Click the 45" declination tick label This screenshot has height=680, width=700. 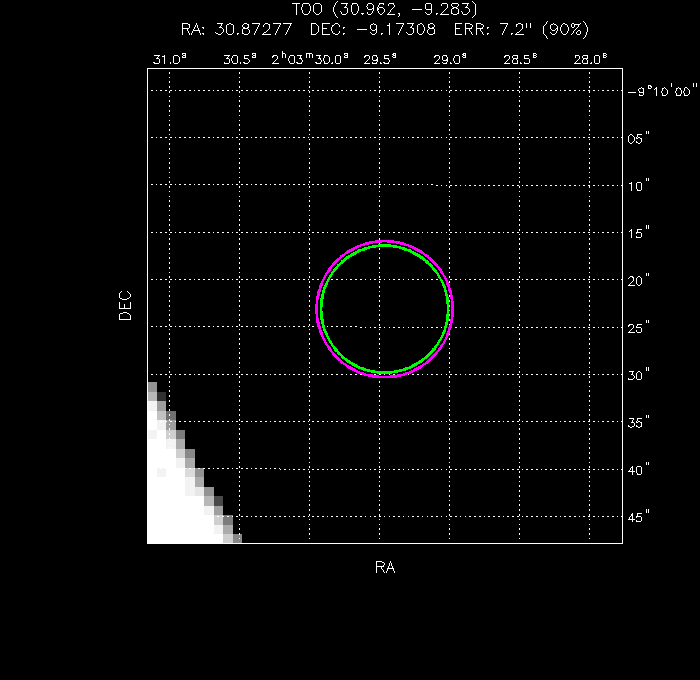click(638, 517)
